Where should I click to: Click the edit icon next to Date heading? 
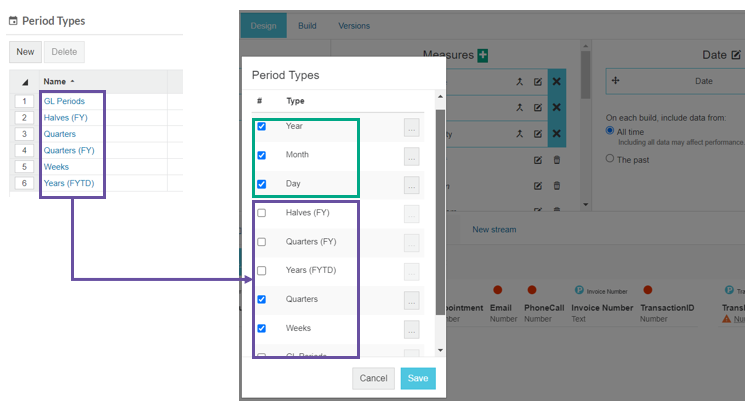pyautogui.click(x=736, y=56)
